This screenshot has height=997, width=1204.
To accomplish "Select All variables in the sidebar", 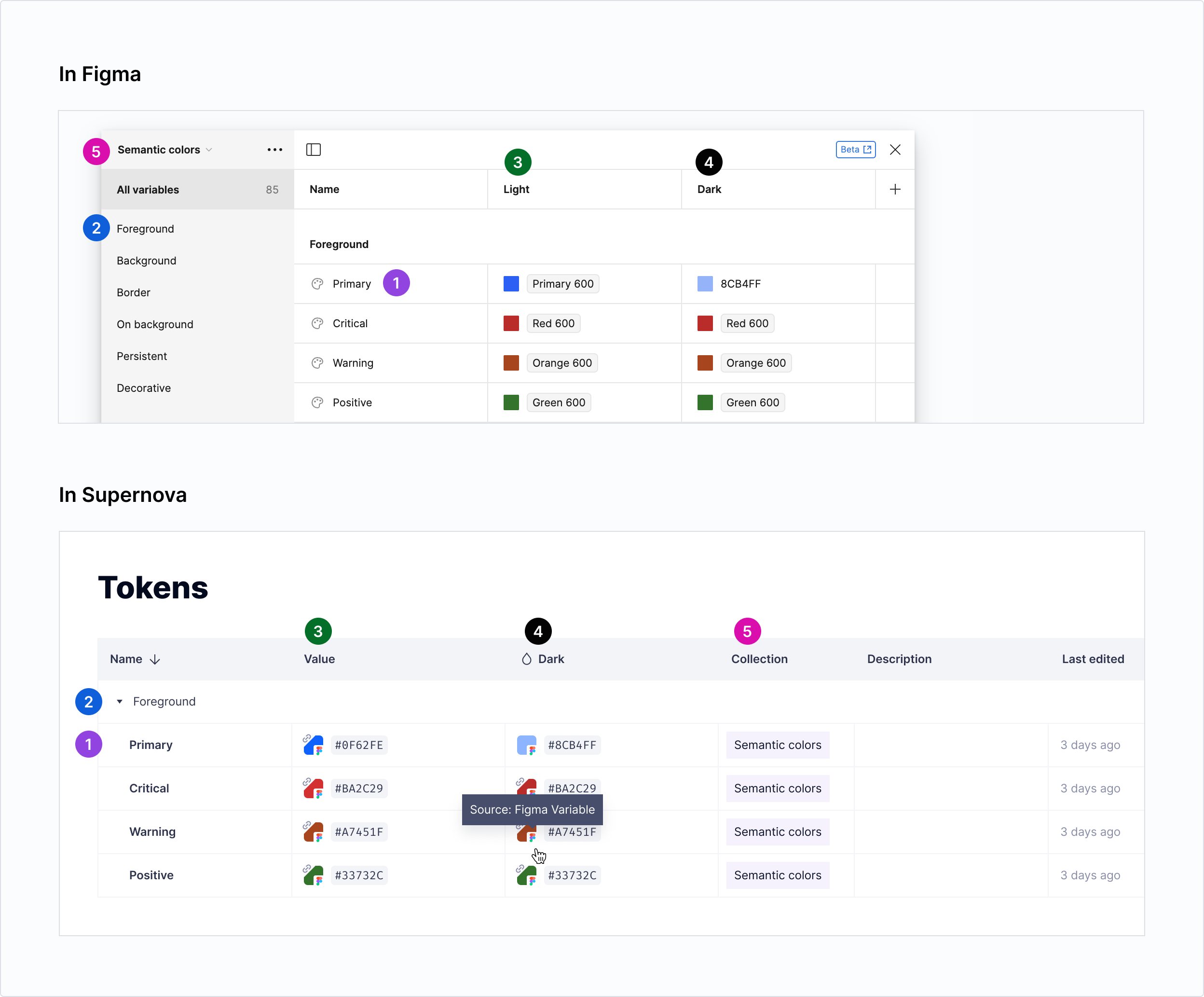I will click(197, 190).
